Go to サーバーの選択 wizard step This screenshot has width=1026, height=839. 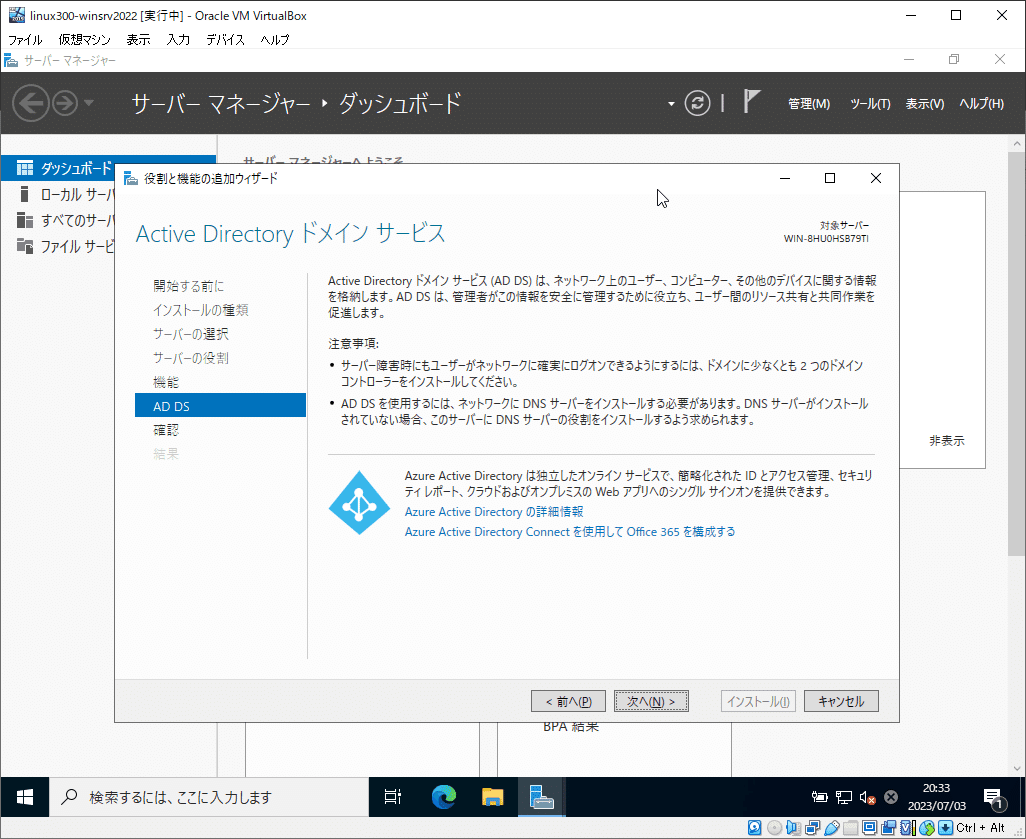(x=190, y=334)
